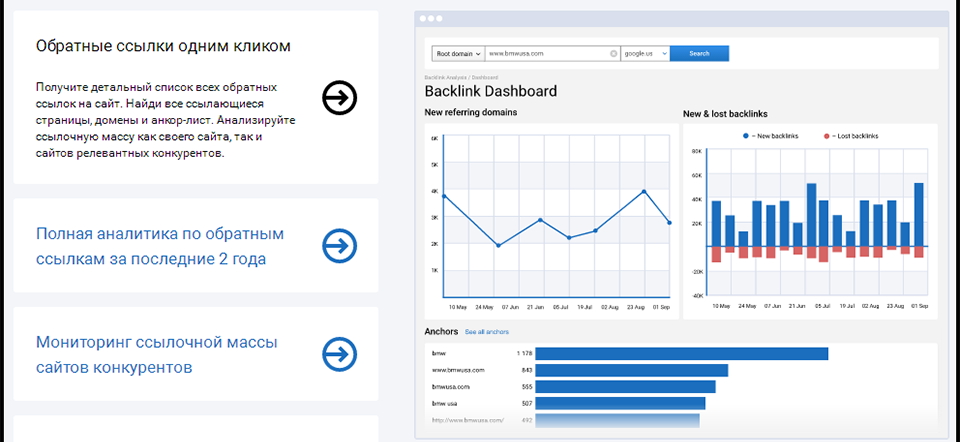Click the Backlink Analysis / Dashboard breadcrumb
960x442 pixels.
coord(460,78)
